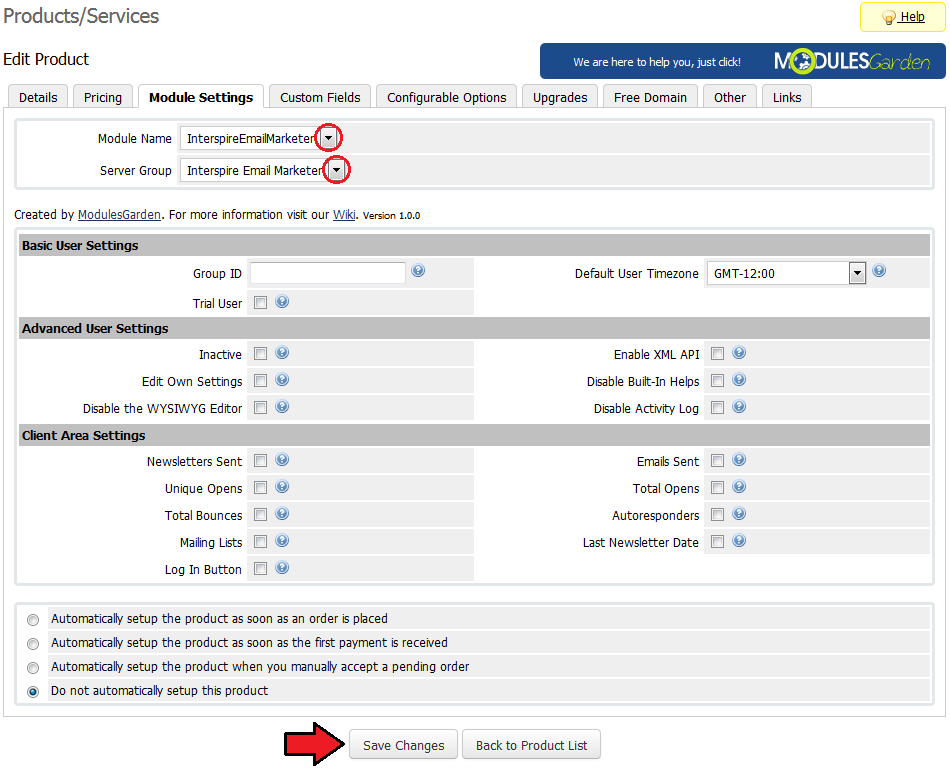The height and width of the screenshot is (770, 950).
Task: Show help for Unique Opens
Action: (x=282, y=486)
